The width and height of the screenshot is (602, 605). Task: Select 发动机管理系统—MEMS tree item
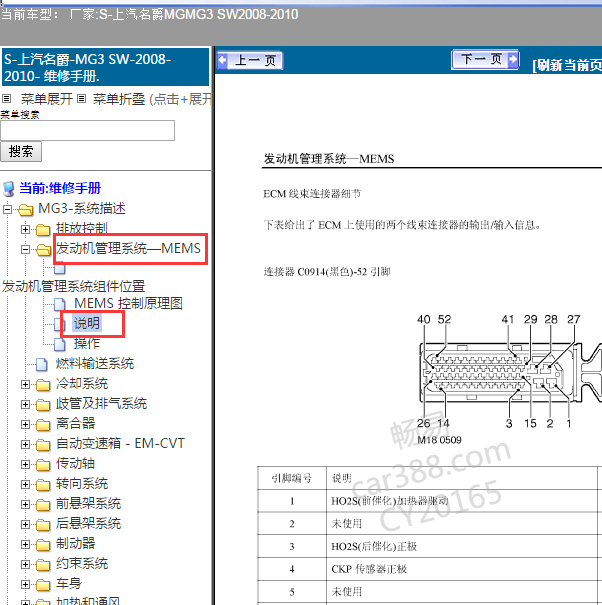pos(129,248)
